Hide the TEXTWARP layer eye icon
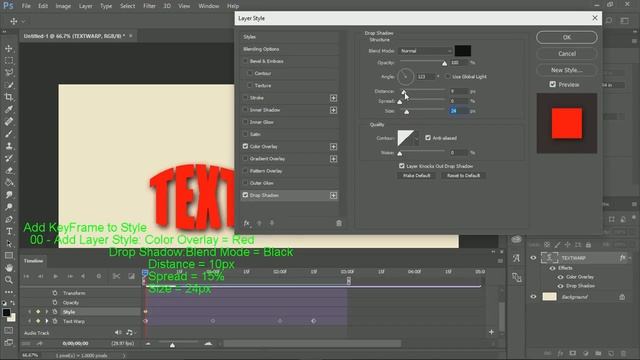The height and width of the screenshot is (360, 640). click(x=533, y=258)
